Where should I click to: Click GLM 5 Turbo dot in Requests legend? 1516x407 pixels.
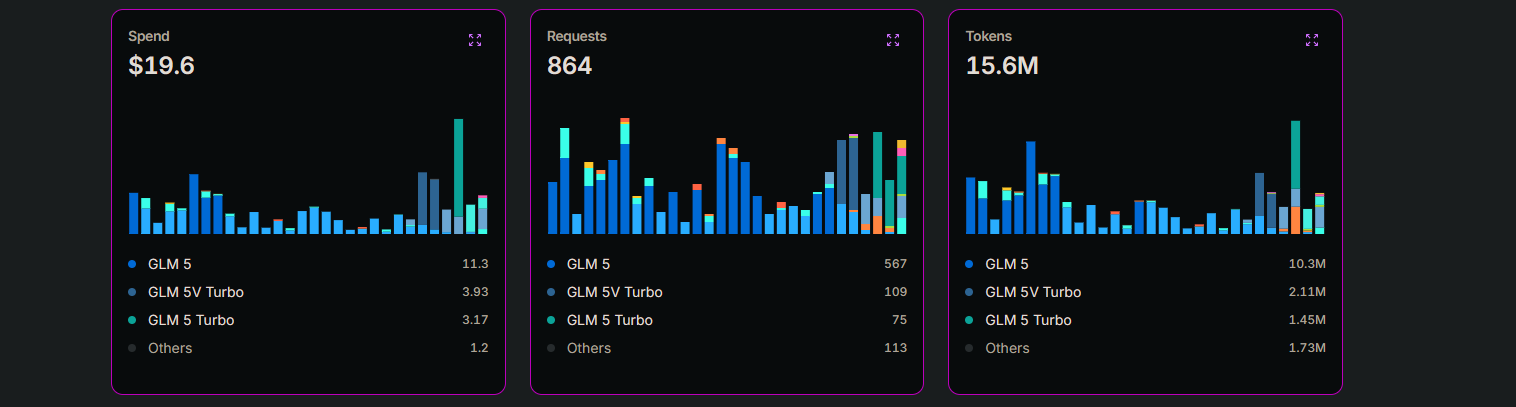pyautogui.click(x=551, y=320)
